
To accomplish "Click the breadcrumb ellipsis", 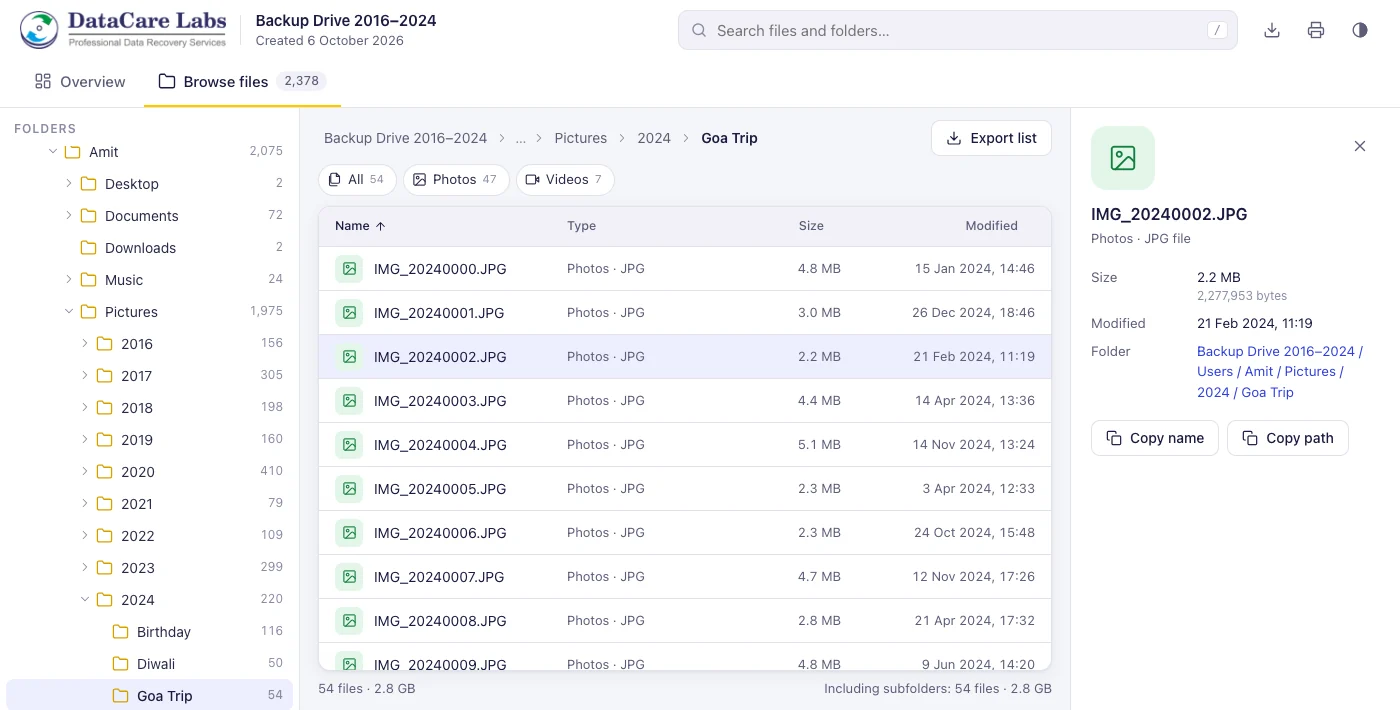I will [521, 138].
